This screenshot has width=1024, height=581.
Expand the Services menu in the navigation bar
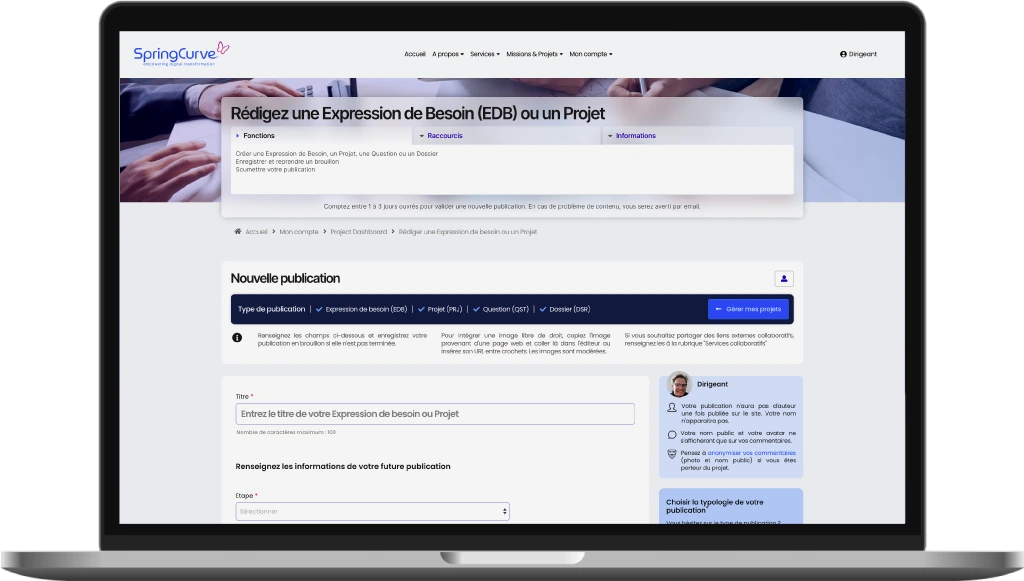pyautogui.click(x=483, y=54)
